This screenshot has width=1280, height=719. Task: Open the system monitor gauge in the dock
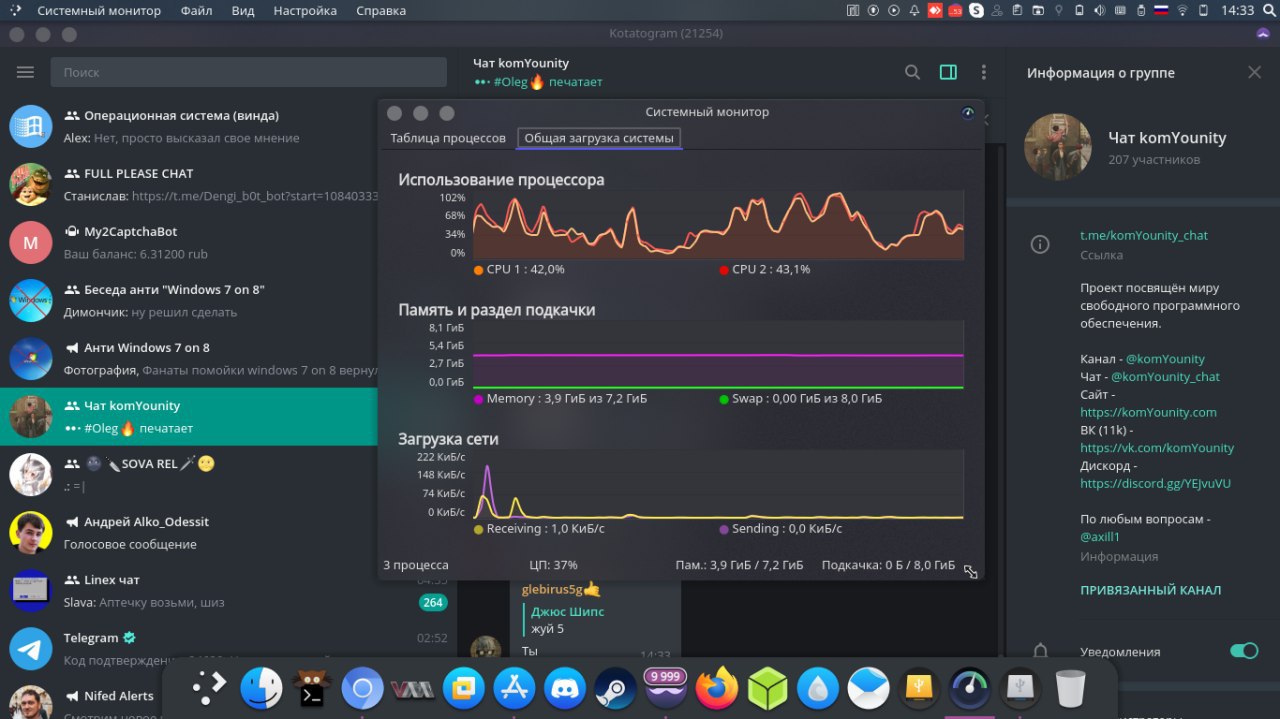pyautogui.click(x=970, y=689)
